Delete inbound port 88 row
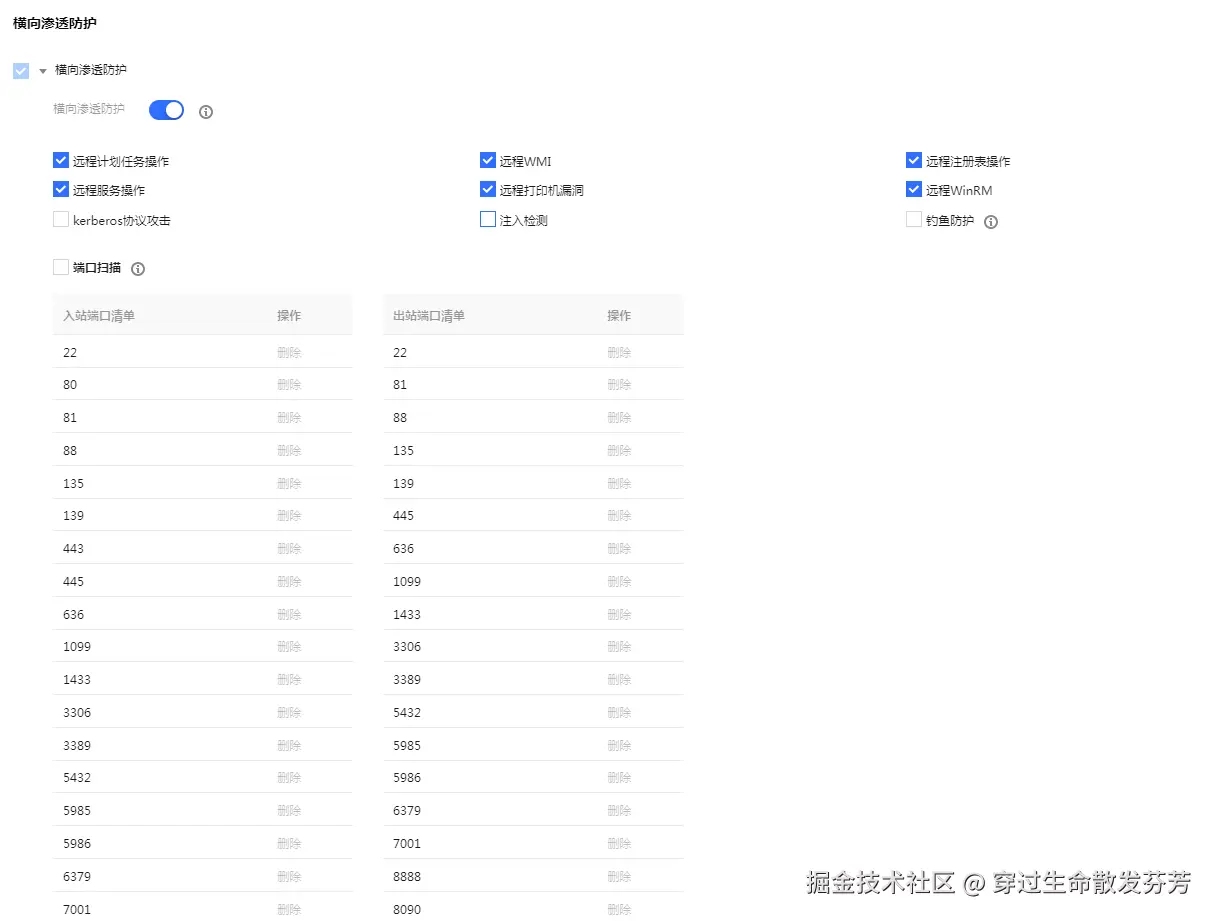This screenshot has width=1216, height=921. (289, 451)
